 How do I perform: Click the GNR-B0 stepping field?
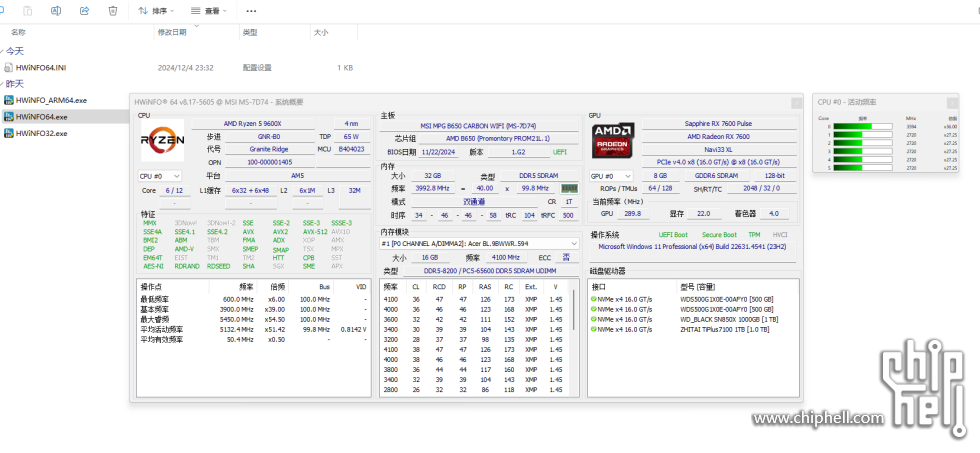[x=269, y=136]
